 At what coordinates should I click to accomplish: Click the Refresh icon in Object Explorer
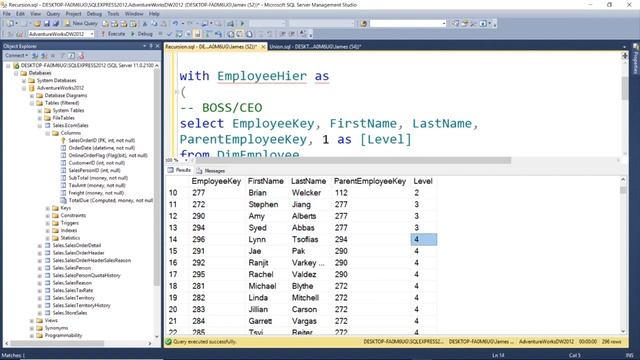click(x=72, y=56)
